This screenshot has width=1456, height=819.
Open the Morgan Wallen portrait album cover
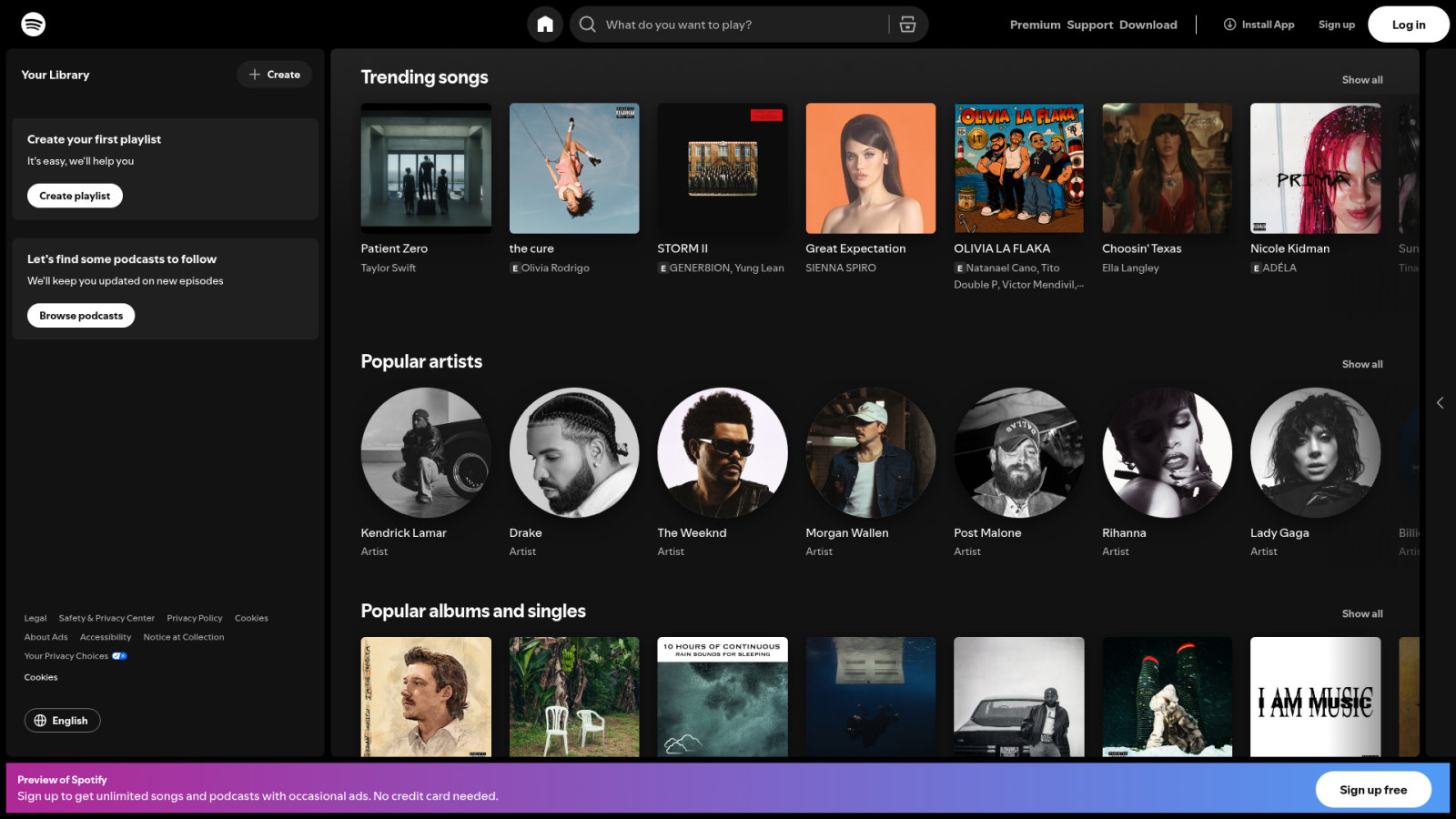[426, 697]
